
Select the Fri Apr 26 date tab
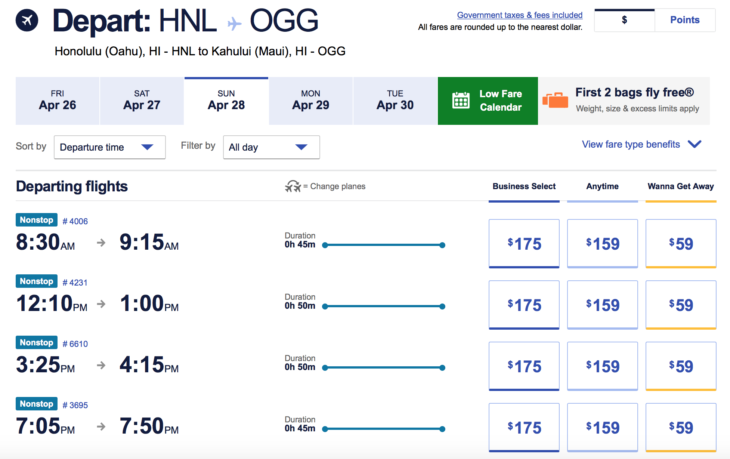coord(57,101)
